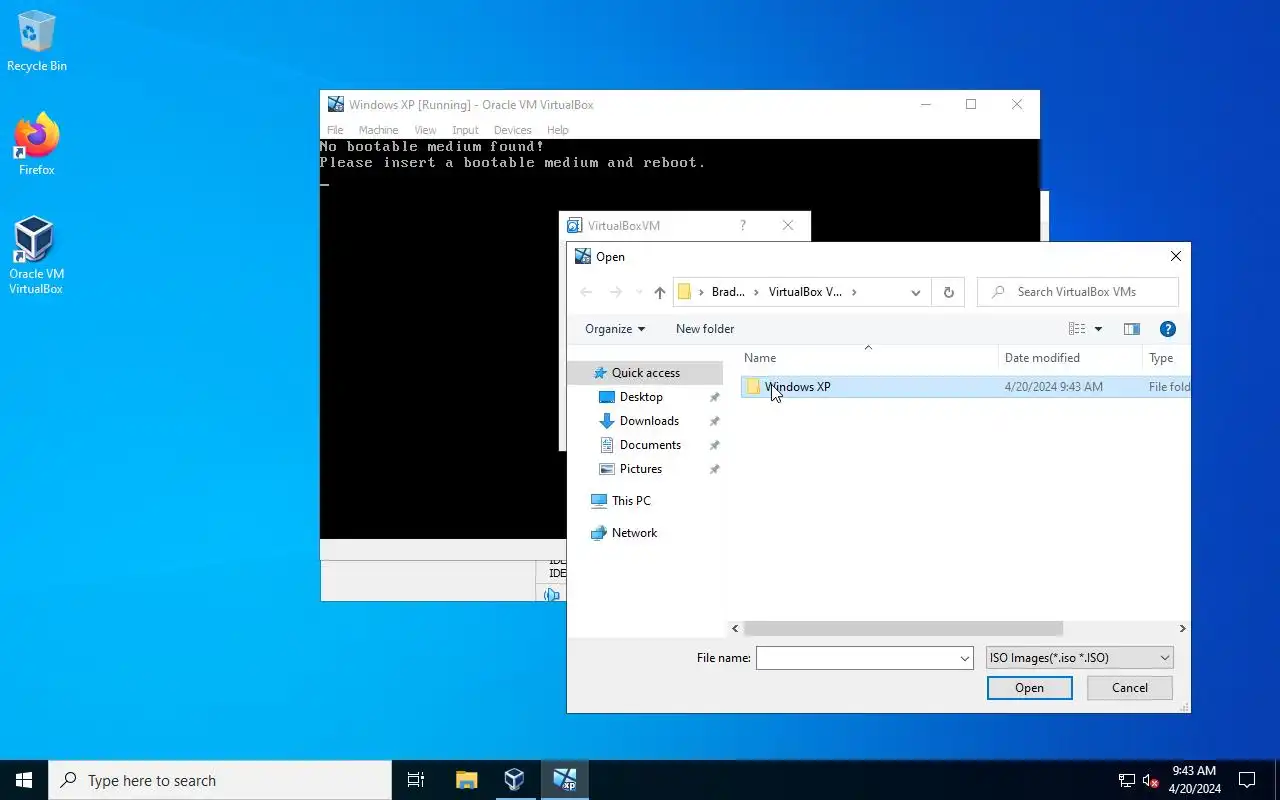Expand the recent locations dropdown arrow
The width and height of the screenshot is (1280, 800).
[x=639, y=293]
